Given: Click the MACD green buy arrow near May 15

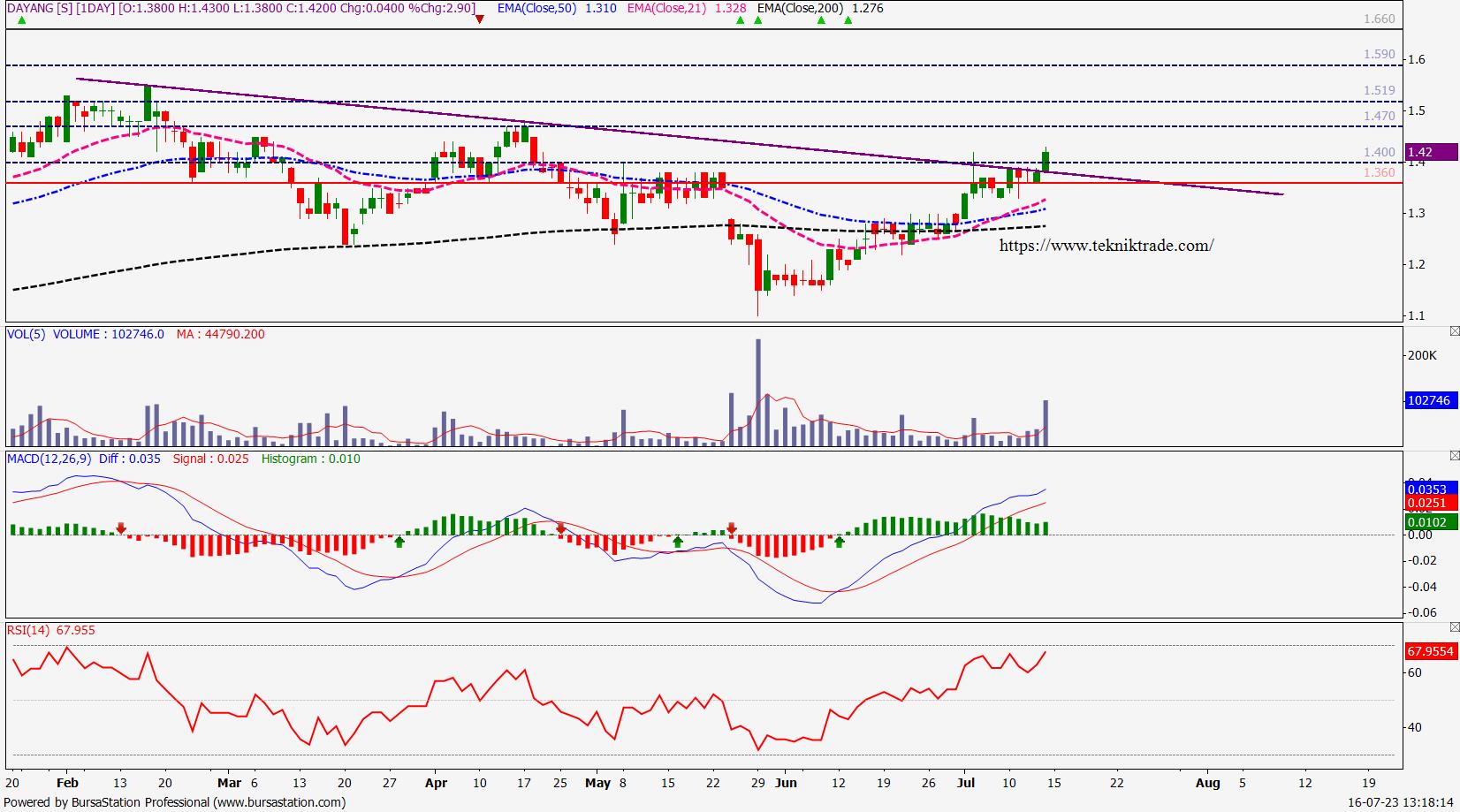Looking at the screenshot, I should click(x=678, y=542).
